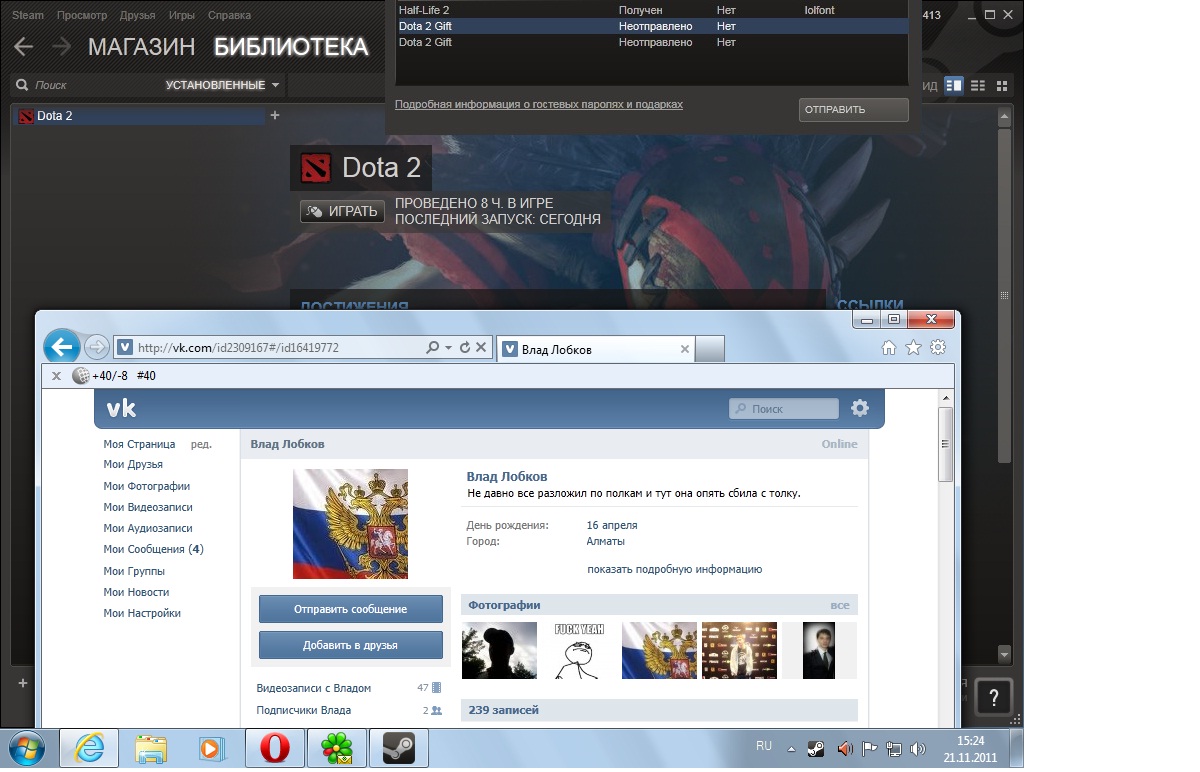Image resolution: width=1200 pixels, height=772 pixels.
Task: Click the IE forward arrow button
Action: (96, 347)
